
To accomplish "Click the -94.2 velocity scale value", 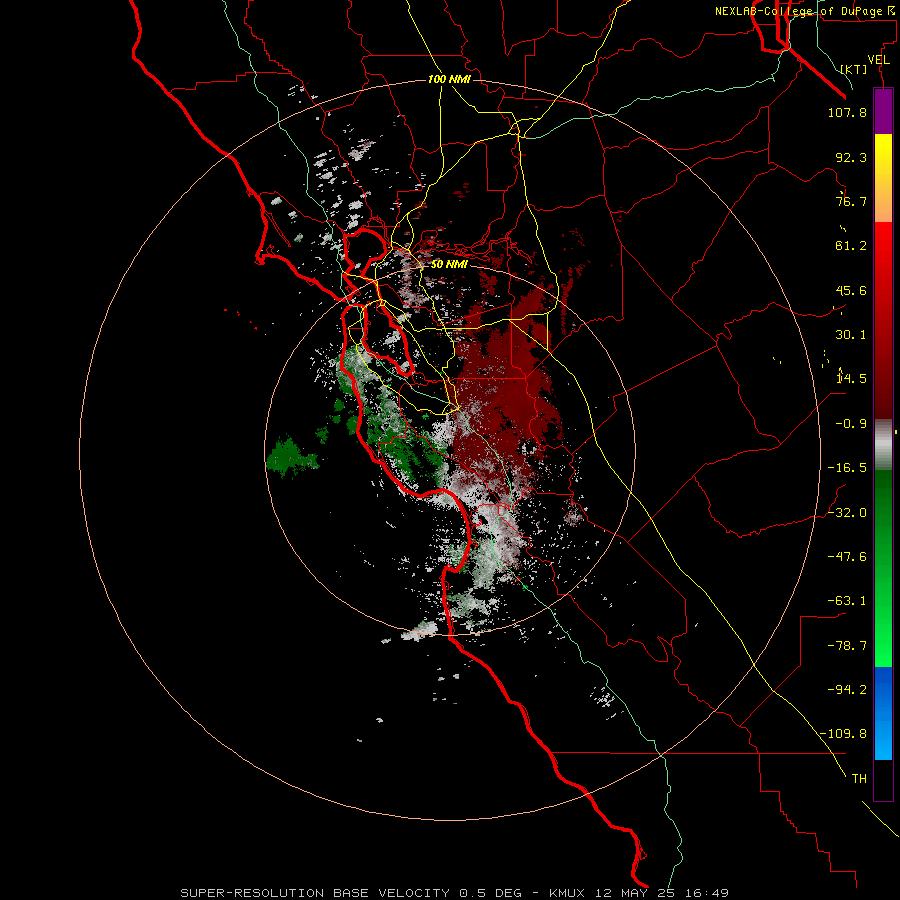I will pos(847,690).
